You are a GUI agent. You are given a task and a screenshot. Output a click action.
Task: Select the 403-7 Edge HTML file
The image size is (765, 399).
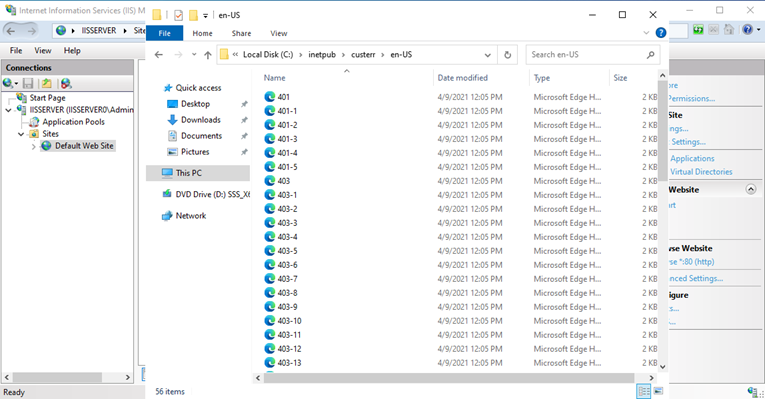pos(287,279)
